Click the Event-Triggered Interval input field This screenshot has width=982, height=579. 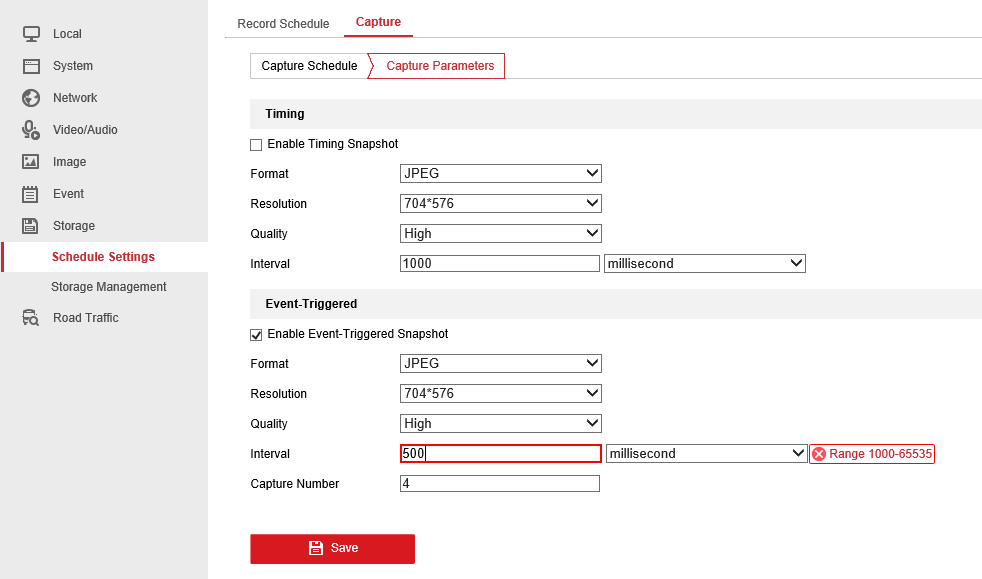tap(500, 454)
